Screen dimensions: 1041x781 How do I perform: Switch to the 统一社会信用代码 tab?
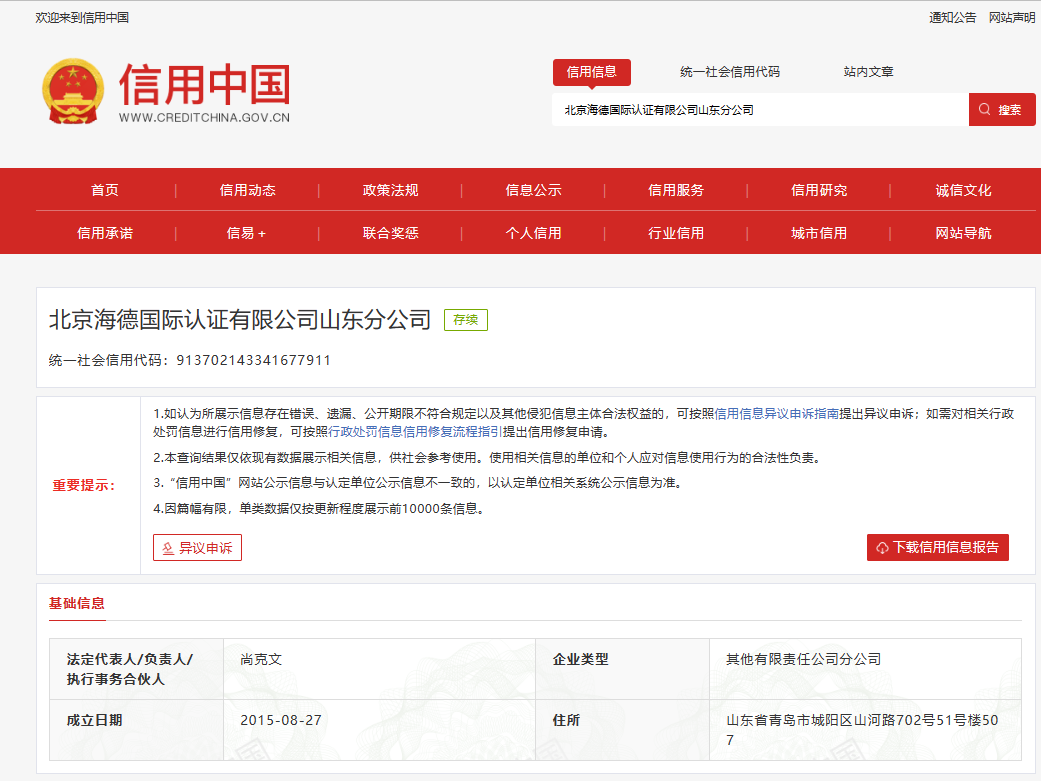coord(732,72)
